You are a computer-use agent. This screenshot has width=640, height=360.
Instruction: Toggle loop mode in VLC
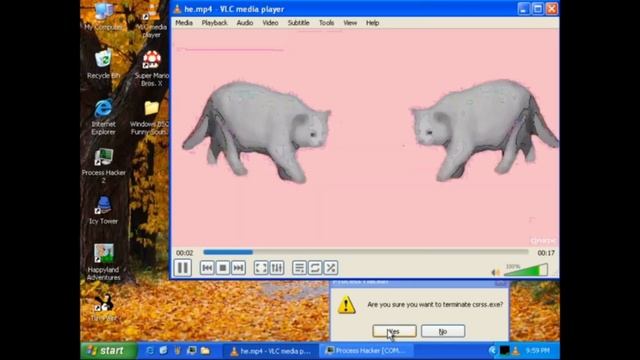pos(315,268)
